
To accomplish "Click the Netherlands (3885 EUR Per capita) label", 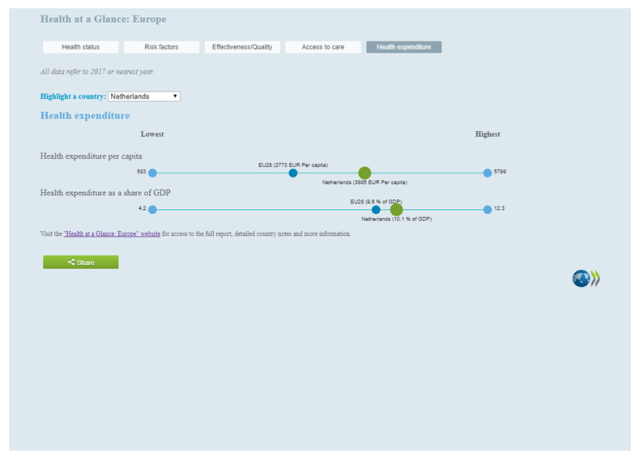I will click(364, 183).
